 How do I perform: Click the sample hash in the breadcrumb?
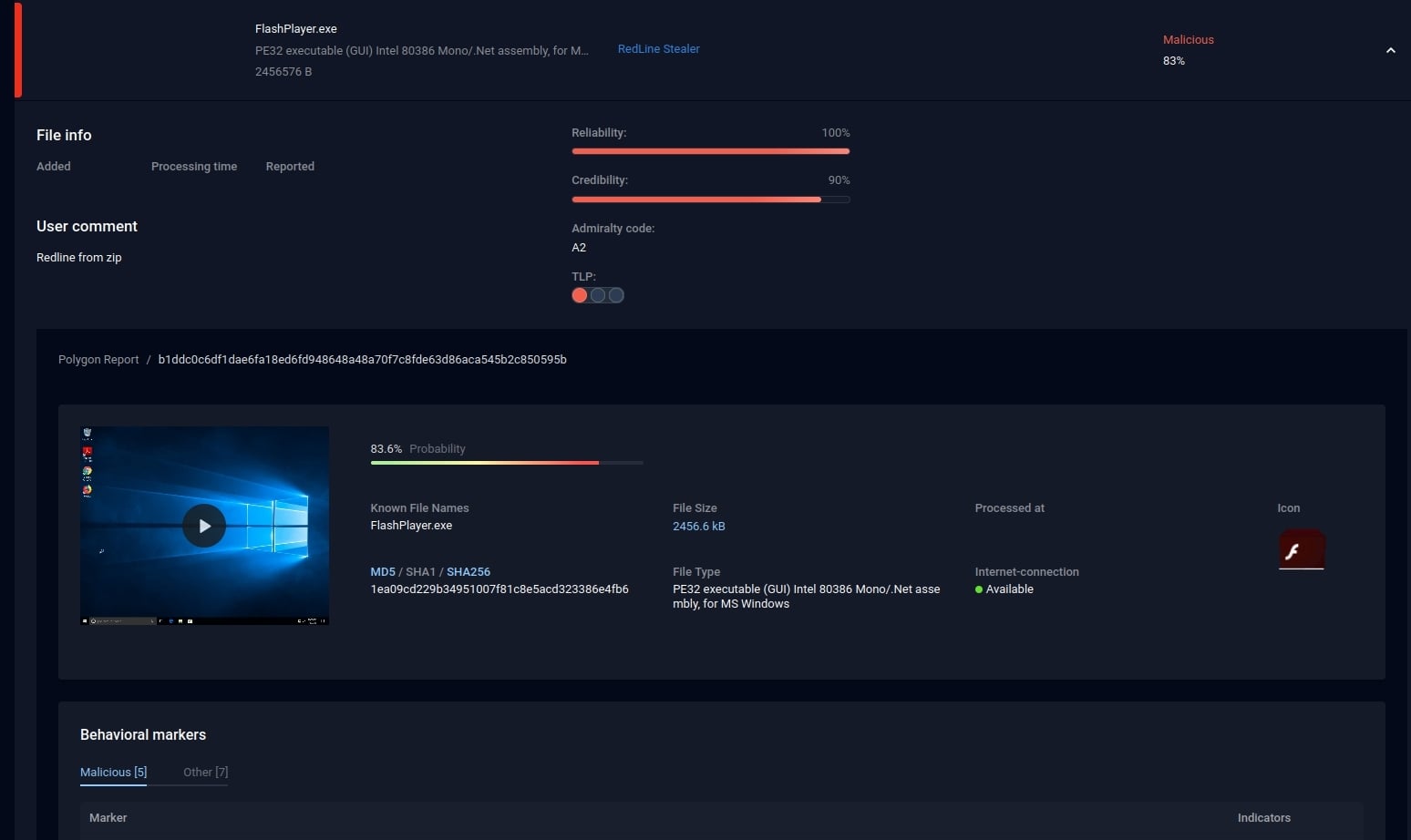363,359
